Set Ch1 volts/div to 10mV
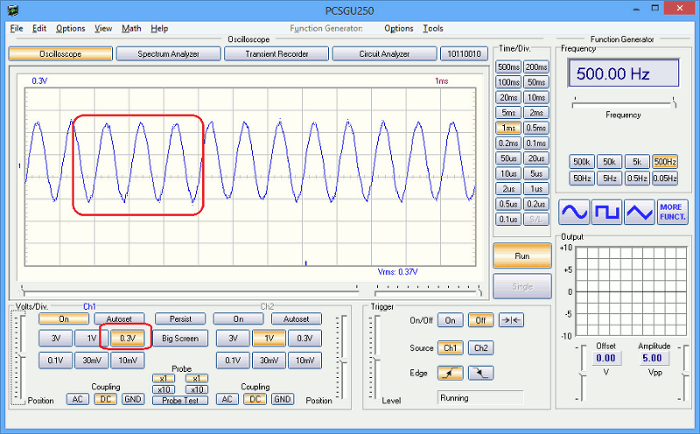The height and width of the screenshot is (434, 700). [128, 360]
